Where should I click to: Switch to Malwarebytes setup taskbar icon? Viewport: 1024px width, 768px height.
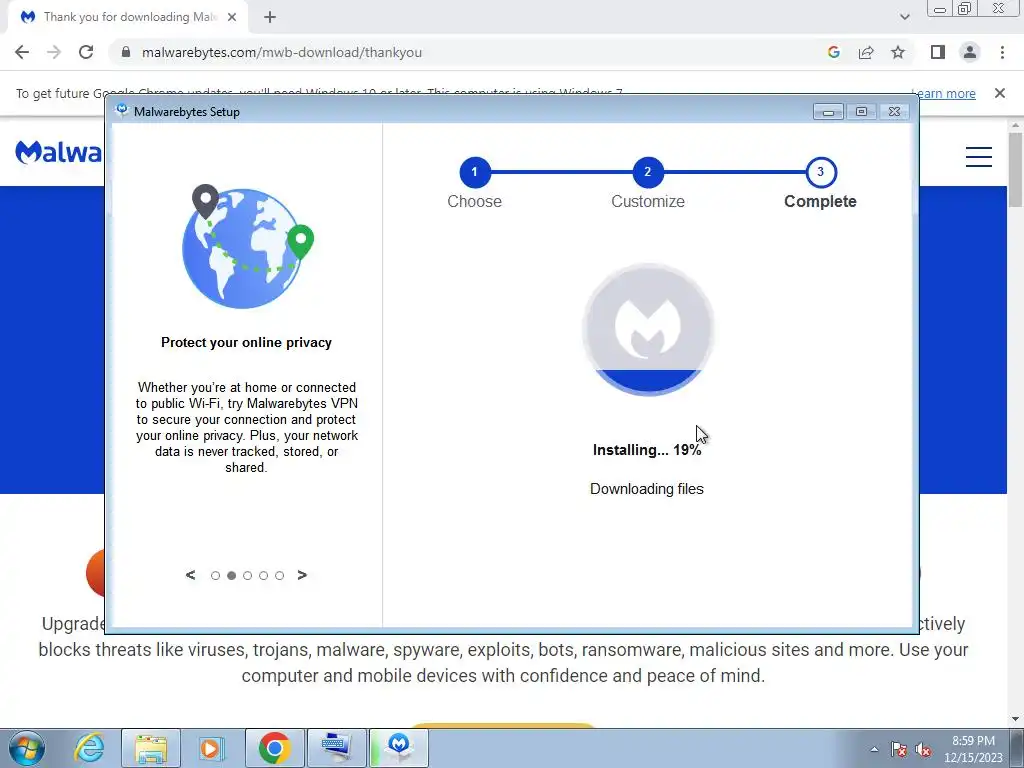coord(399,748)
